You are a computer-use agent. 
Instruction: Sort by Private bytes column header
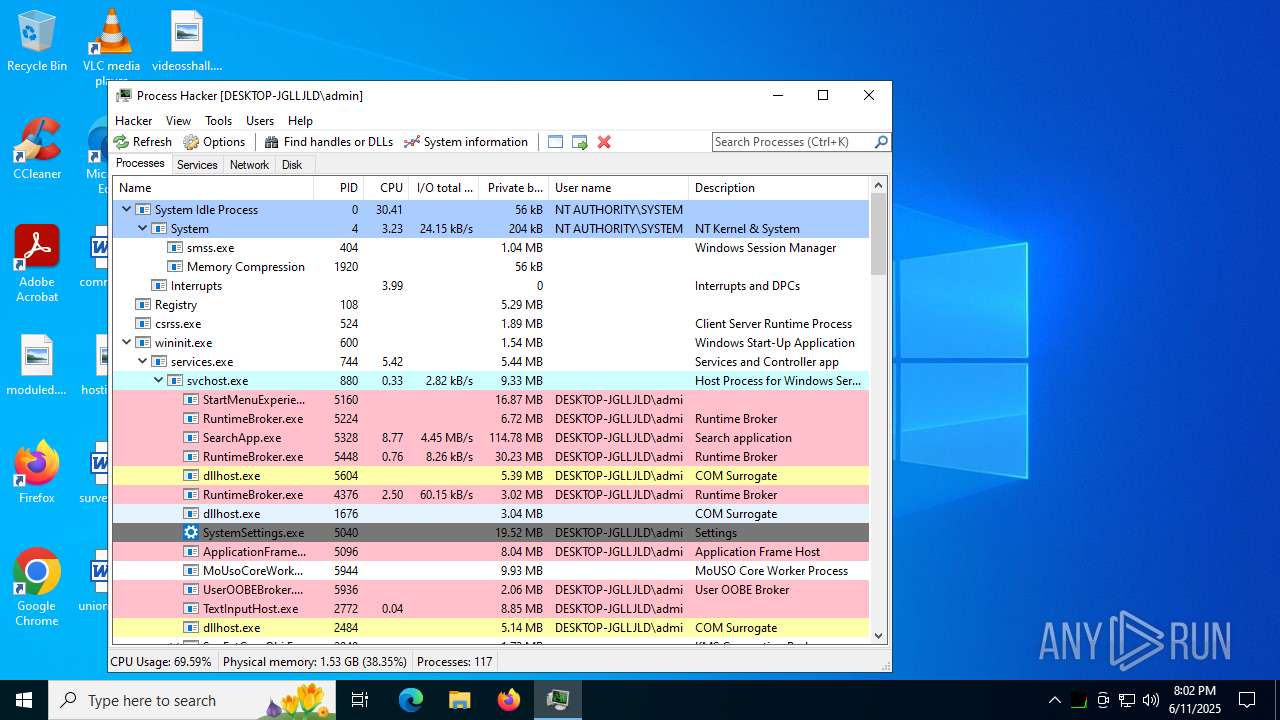coord(514,188)
